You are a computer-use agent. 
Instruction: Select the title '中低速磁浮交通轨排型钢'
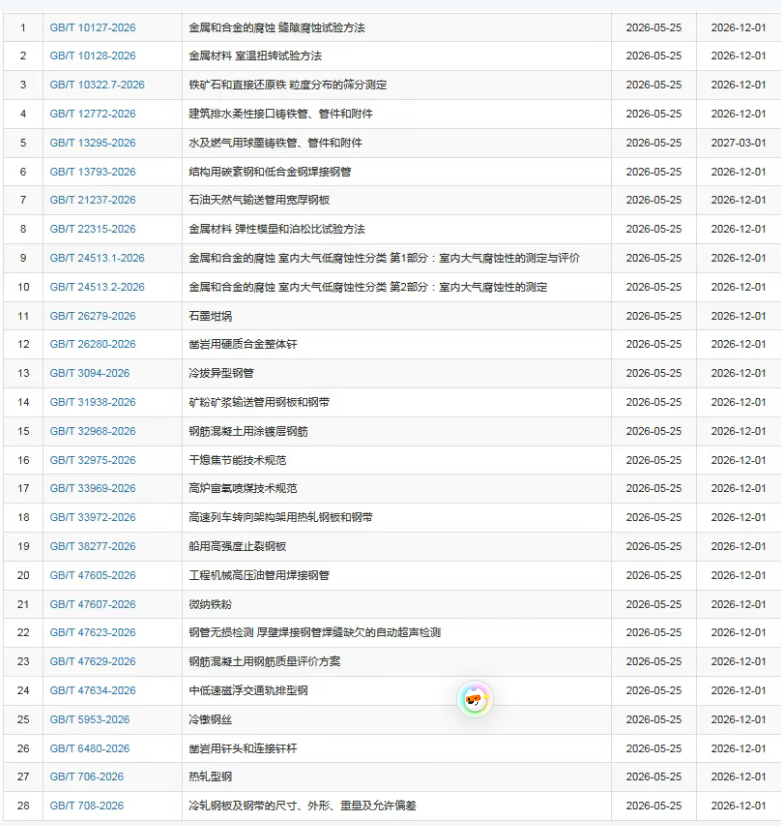248,690
